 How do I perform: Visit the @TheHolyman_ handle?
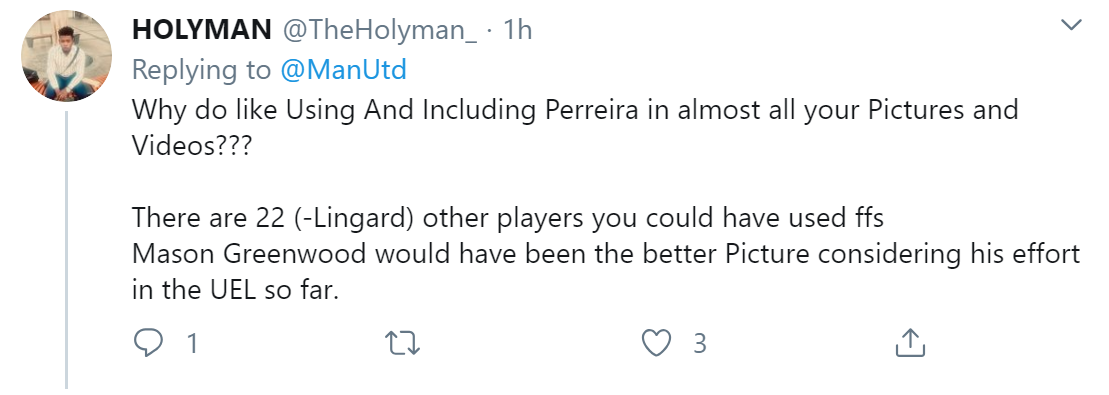point(380,30)
